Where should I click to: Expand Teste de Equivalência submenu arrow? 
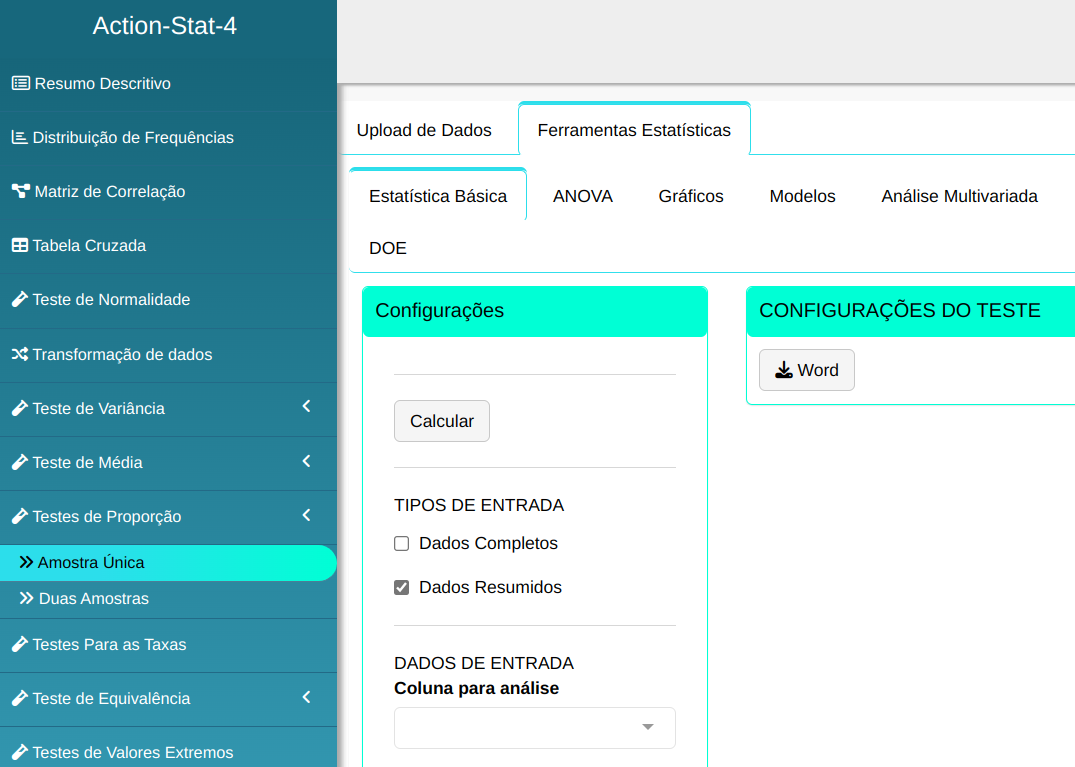click(307, 697)
